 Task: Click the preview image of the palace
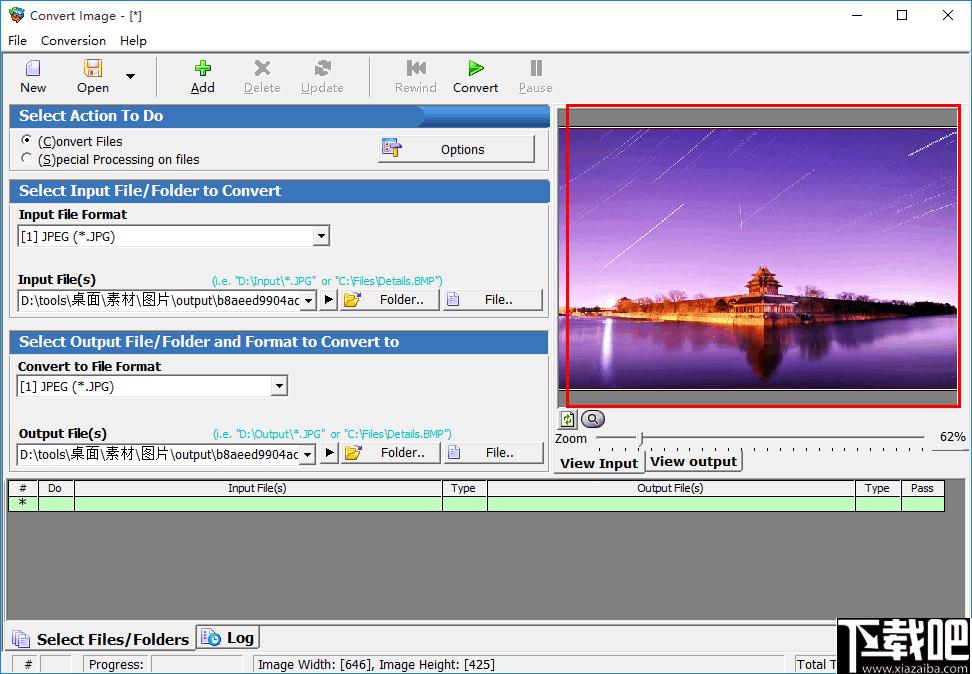click(x=758, y=259)
